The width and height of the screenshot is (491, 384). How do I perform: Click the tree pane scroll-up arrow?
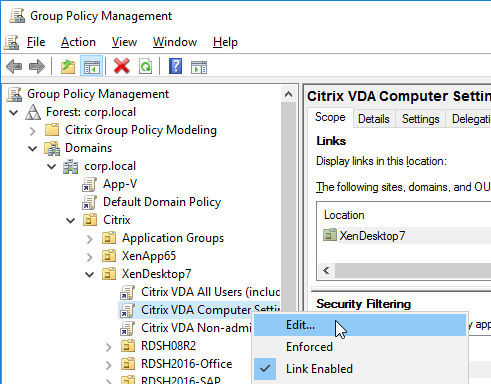289,94
